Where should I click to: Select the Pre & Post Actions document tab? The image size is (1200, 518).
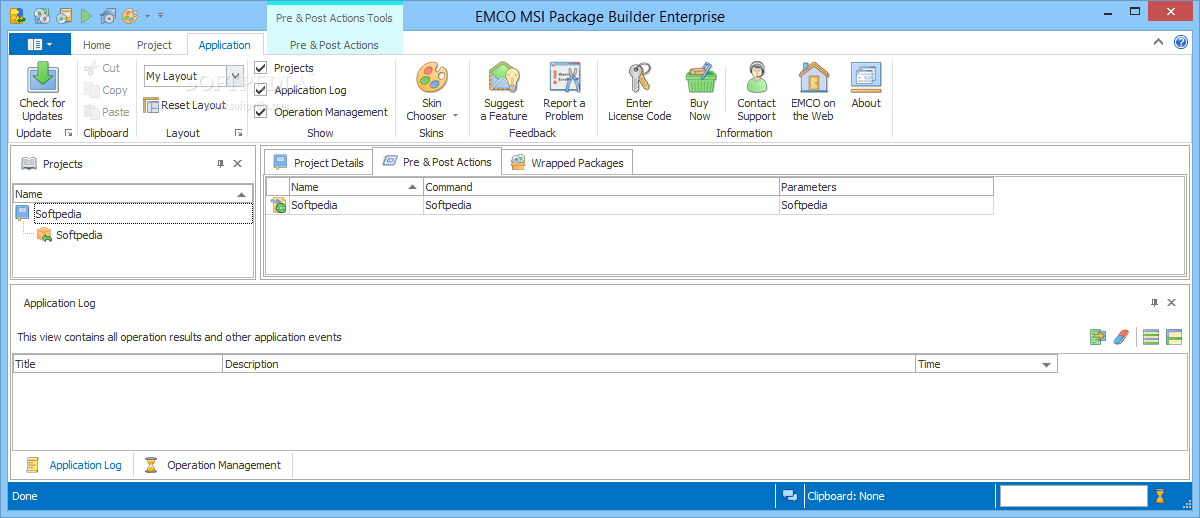click(x=437, y=162)
